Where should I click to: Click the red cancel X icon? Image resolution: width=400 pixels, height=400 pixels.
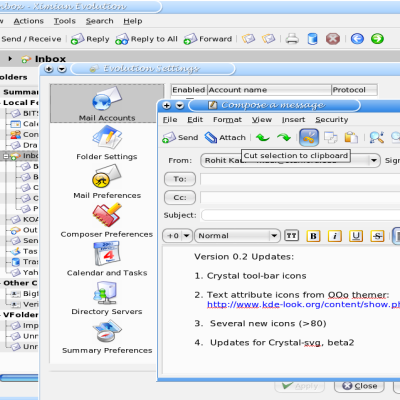(333, 39)
